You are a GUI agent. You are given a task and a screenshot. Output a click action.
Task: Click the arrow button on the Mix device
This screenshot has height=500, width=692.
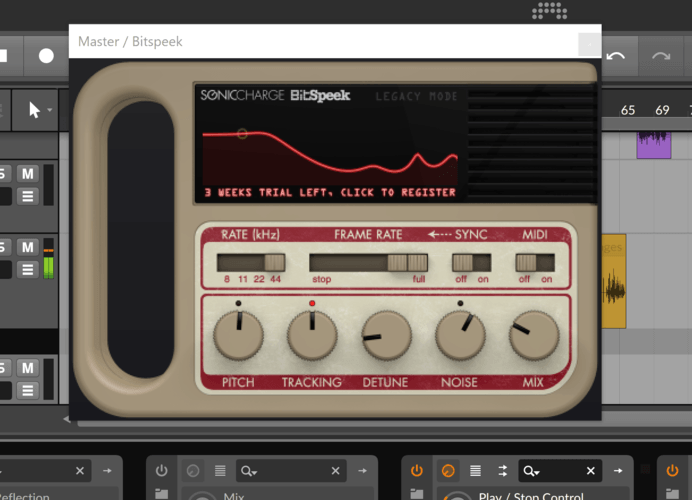362,471
